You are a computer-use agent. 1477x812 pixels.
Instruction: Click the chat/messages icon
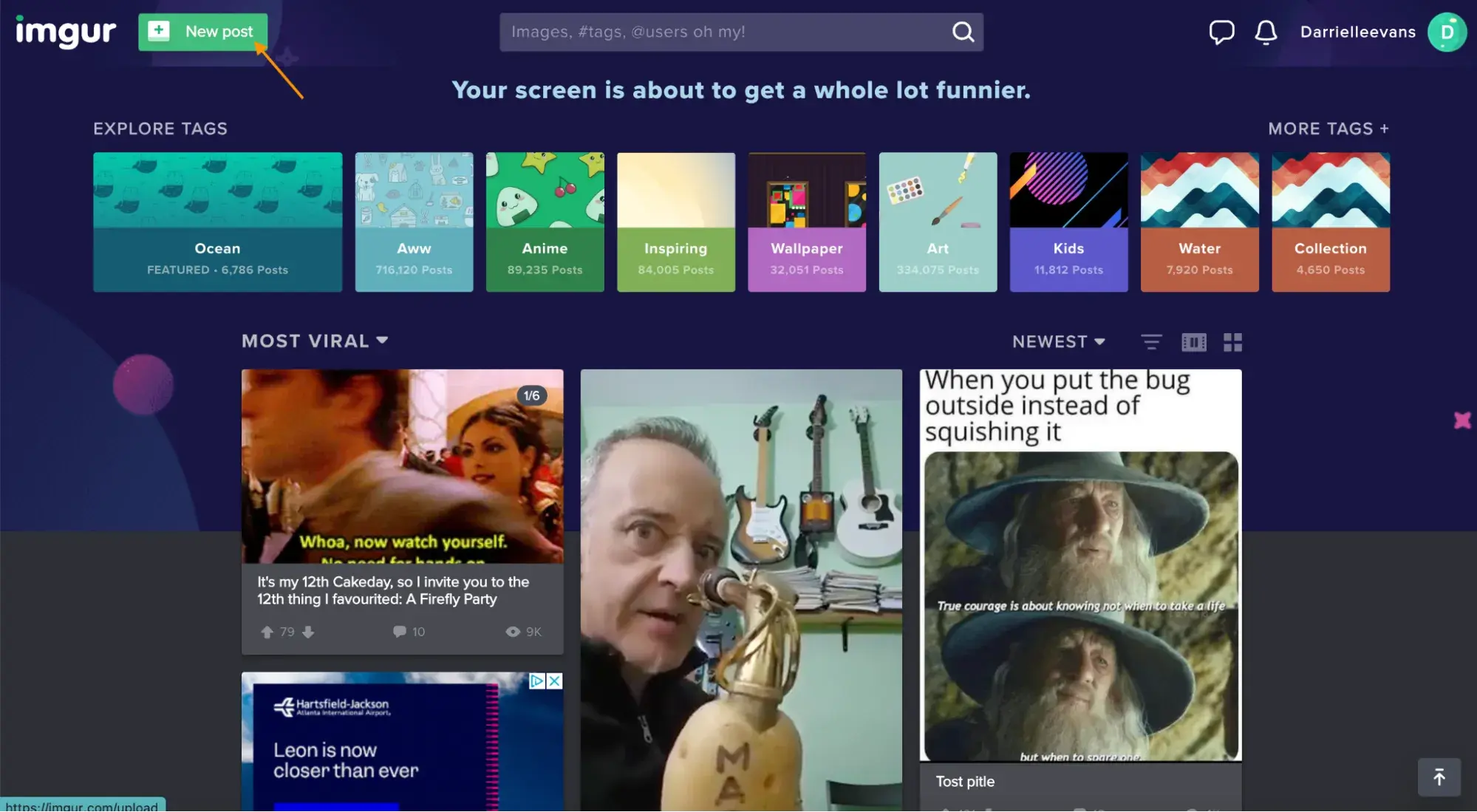[1221, 32]
